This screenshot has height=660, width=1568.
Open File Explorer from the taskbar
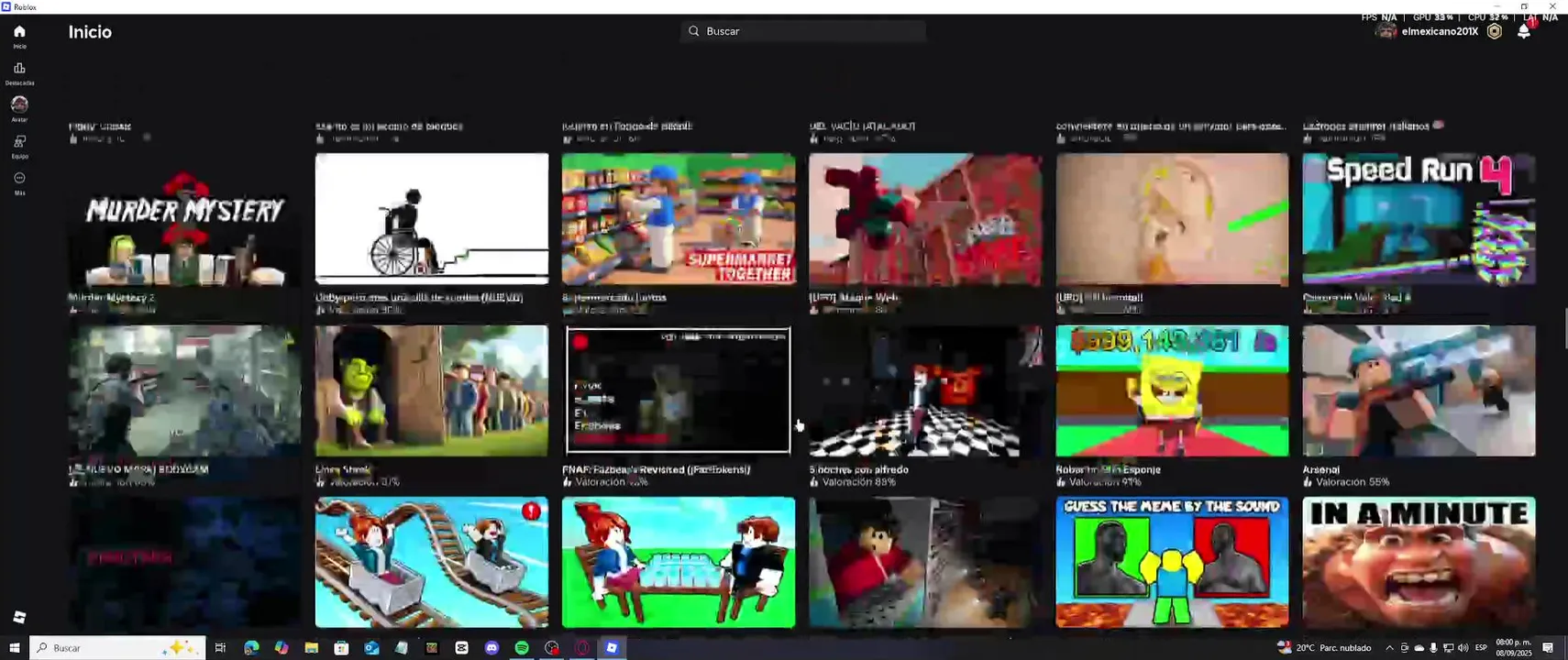tap(312, 648)
